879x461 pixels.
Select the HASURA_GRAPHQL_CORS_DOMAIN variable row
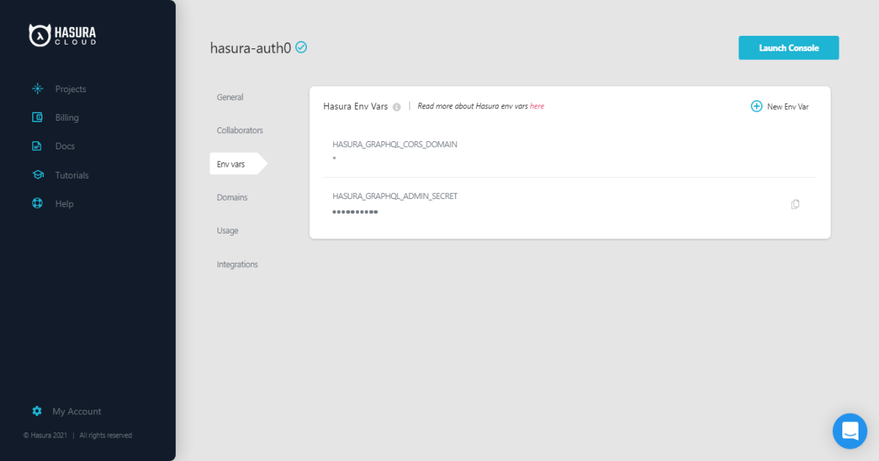pos(570,151)
